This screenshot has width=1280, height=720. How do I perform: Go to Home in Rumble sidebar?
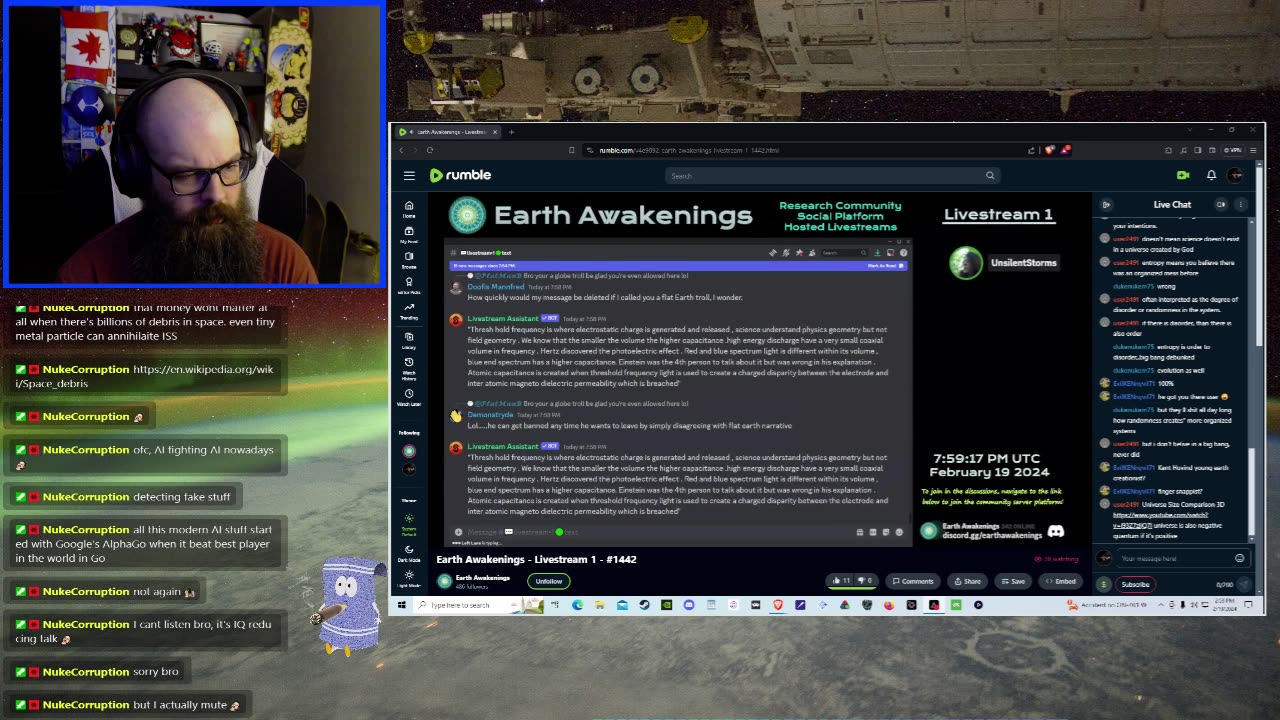[x=409, y=209]
